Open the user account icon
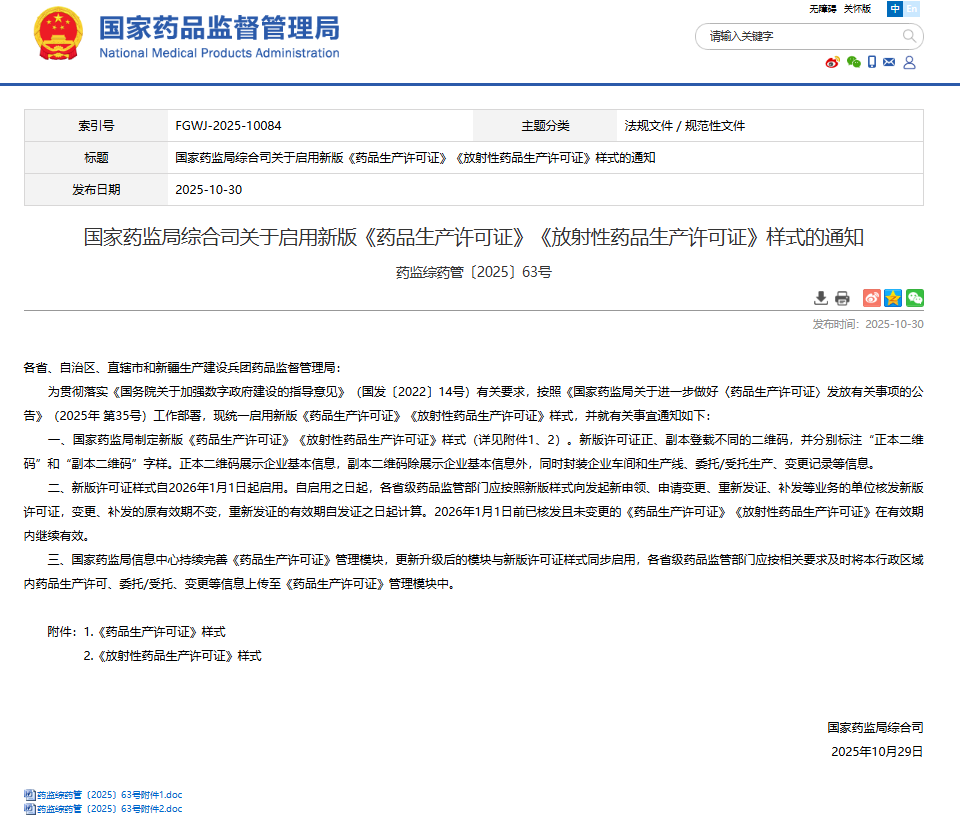This screenshot has width=960, height=830. point(909,62)
